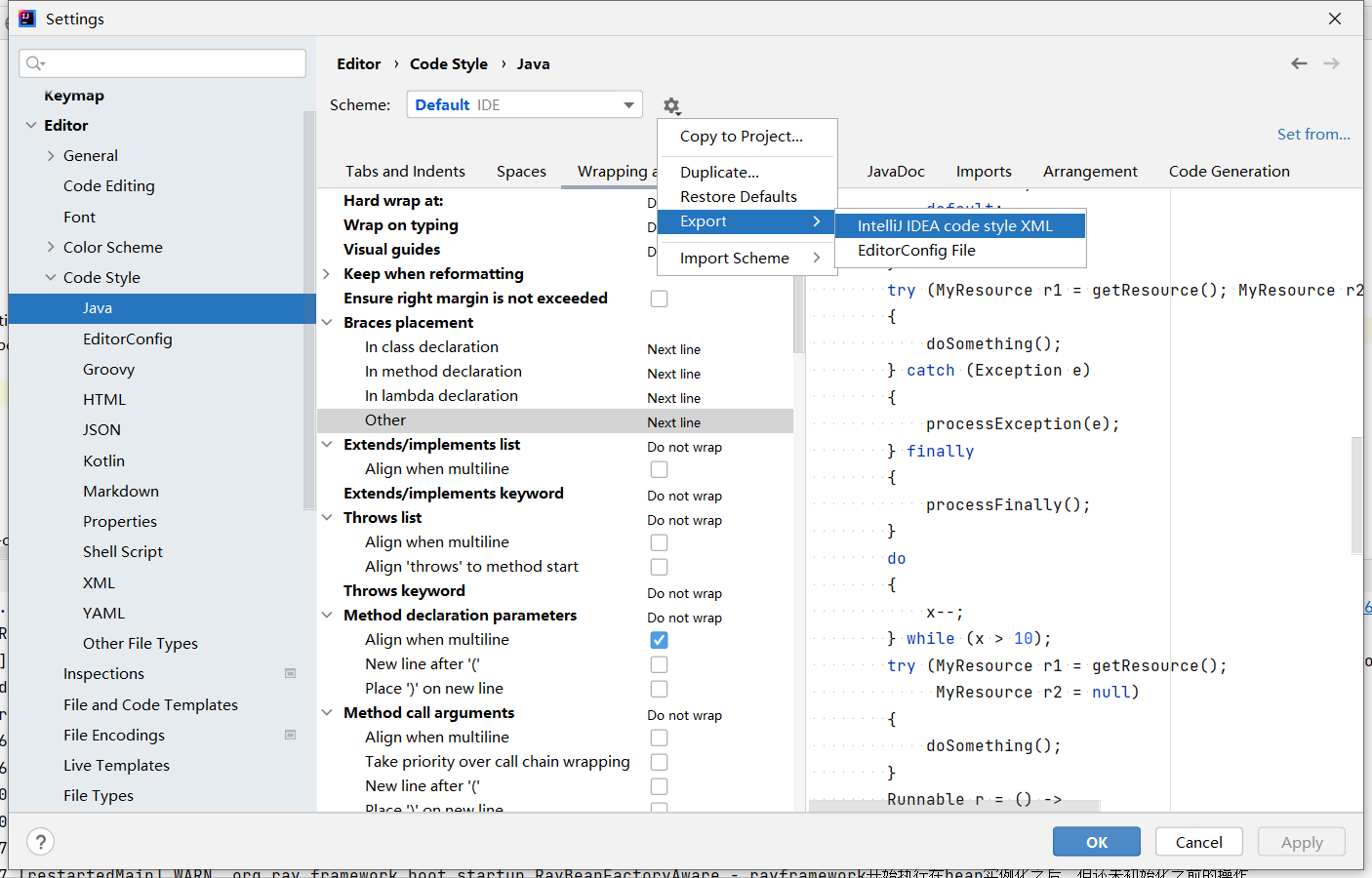Select Markdown code style
1372x878 pixels.
click(121, 491)
